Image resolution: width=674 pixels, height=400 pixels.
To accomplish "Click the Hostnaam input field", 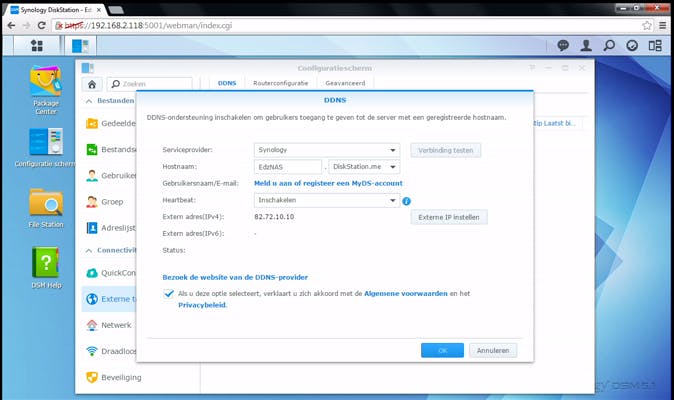I will point(288,167).
